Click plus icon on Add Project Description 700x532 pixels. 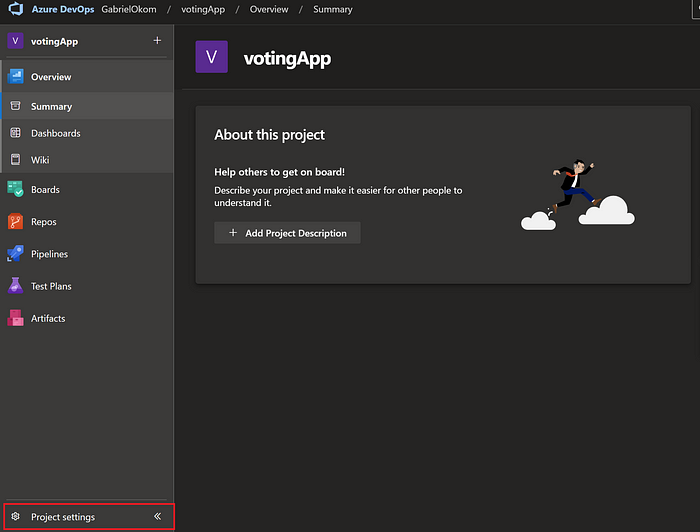233,233
